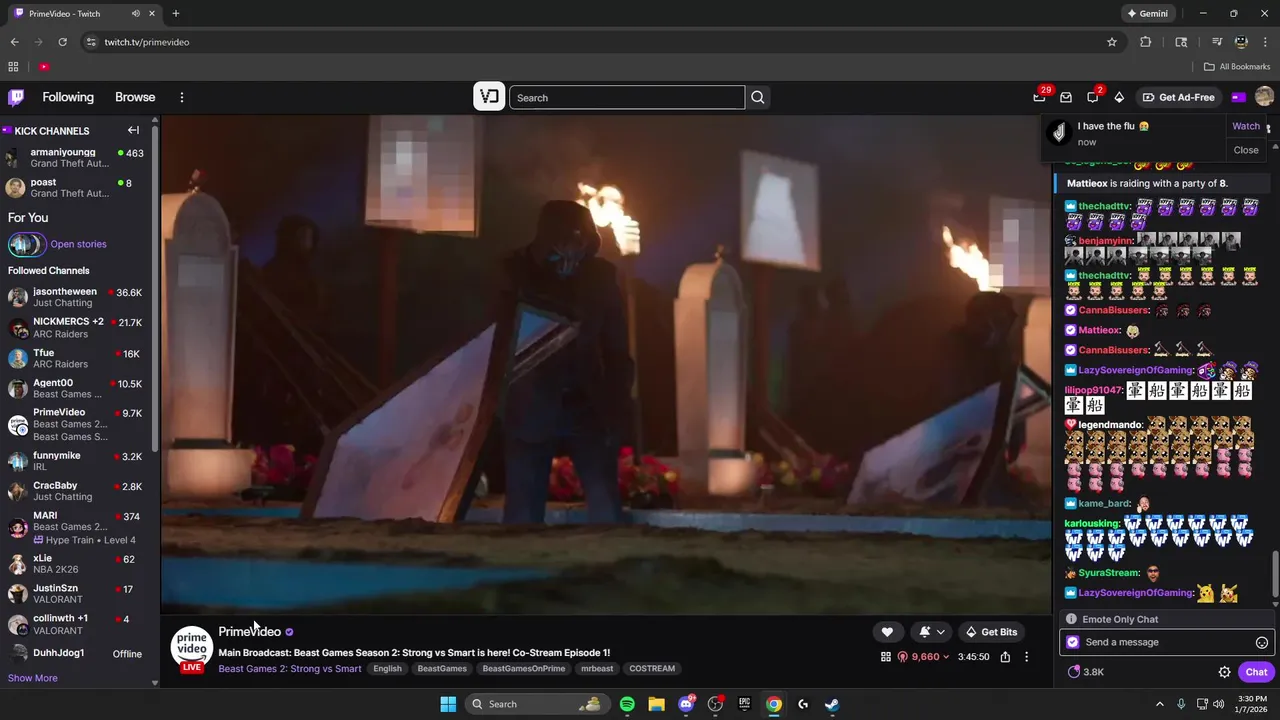Click the BeastGamesOnPrime tag
The width and height of the screenshot is (1280, 720).
tap(523, 669)
